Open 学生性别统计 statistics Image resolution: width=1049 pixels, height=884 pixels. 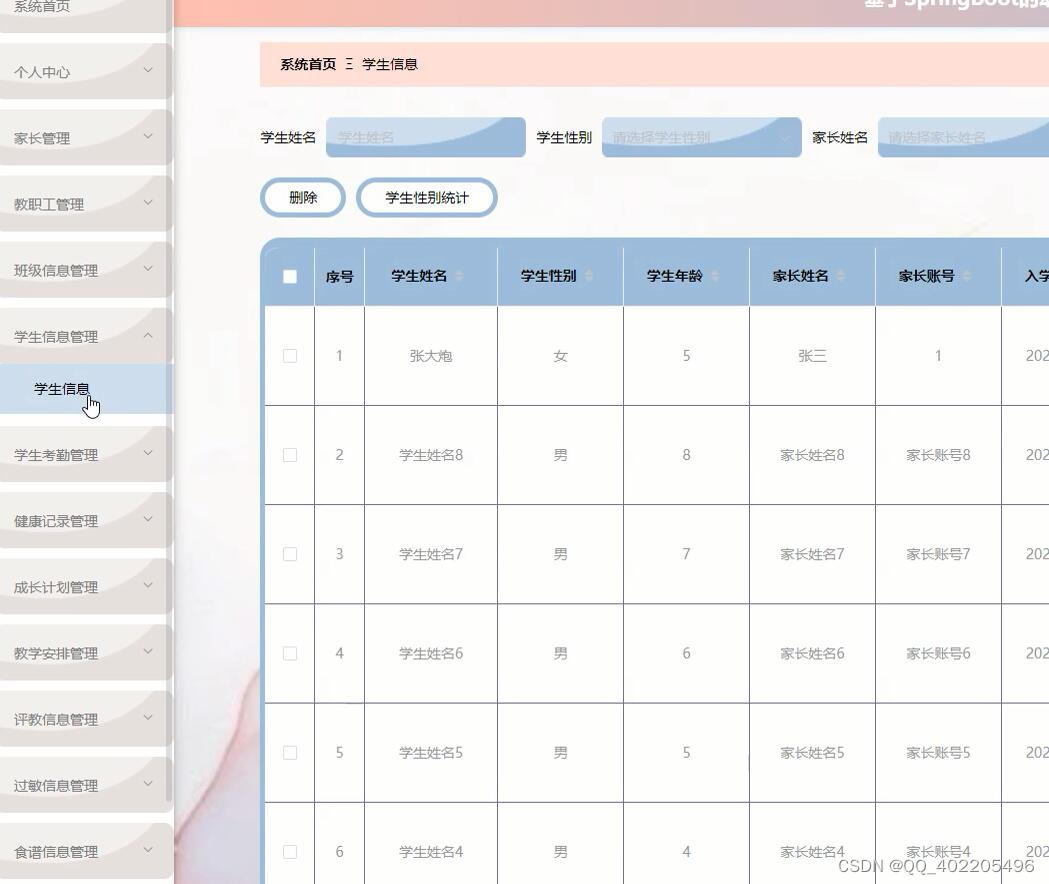pos(426,197)
